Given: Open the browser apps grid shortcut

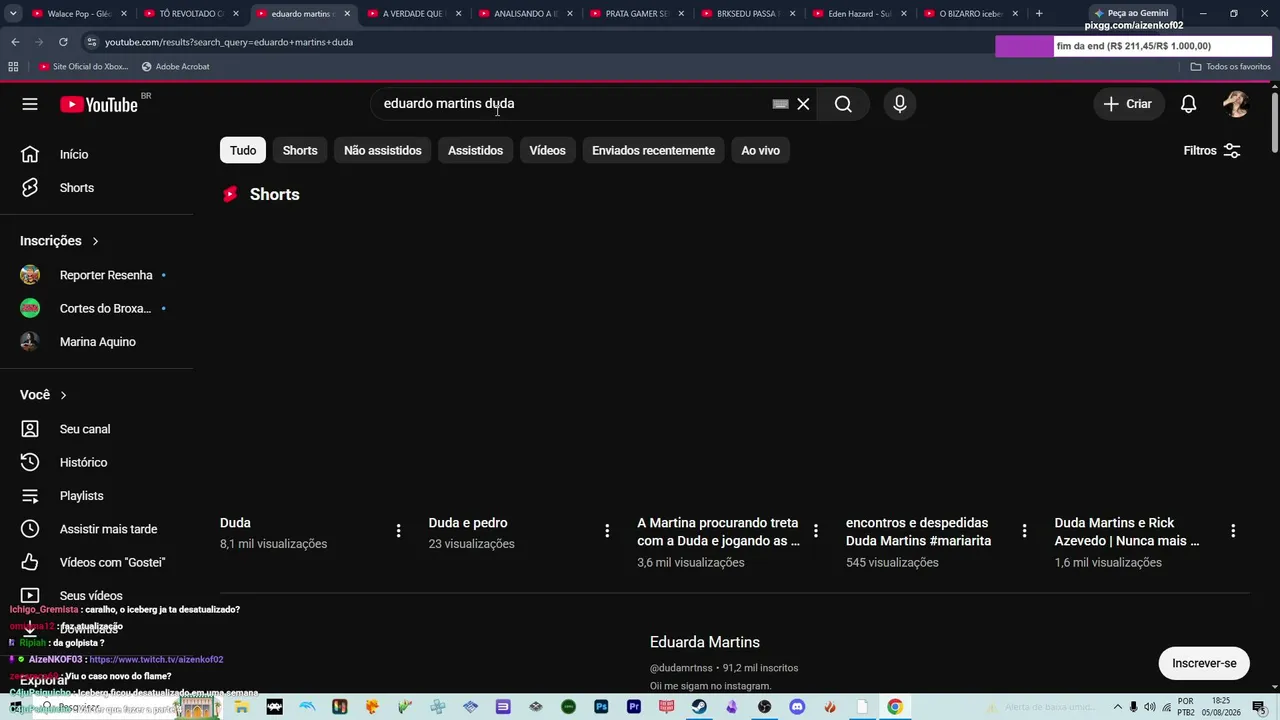Looking at the screenshot, I should point(13,67).
